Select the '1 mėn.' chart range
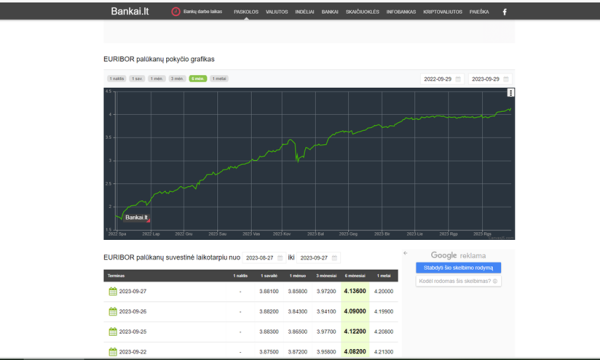The image size is (600, 360). click(x=157, y=78)
